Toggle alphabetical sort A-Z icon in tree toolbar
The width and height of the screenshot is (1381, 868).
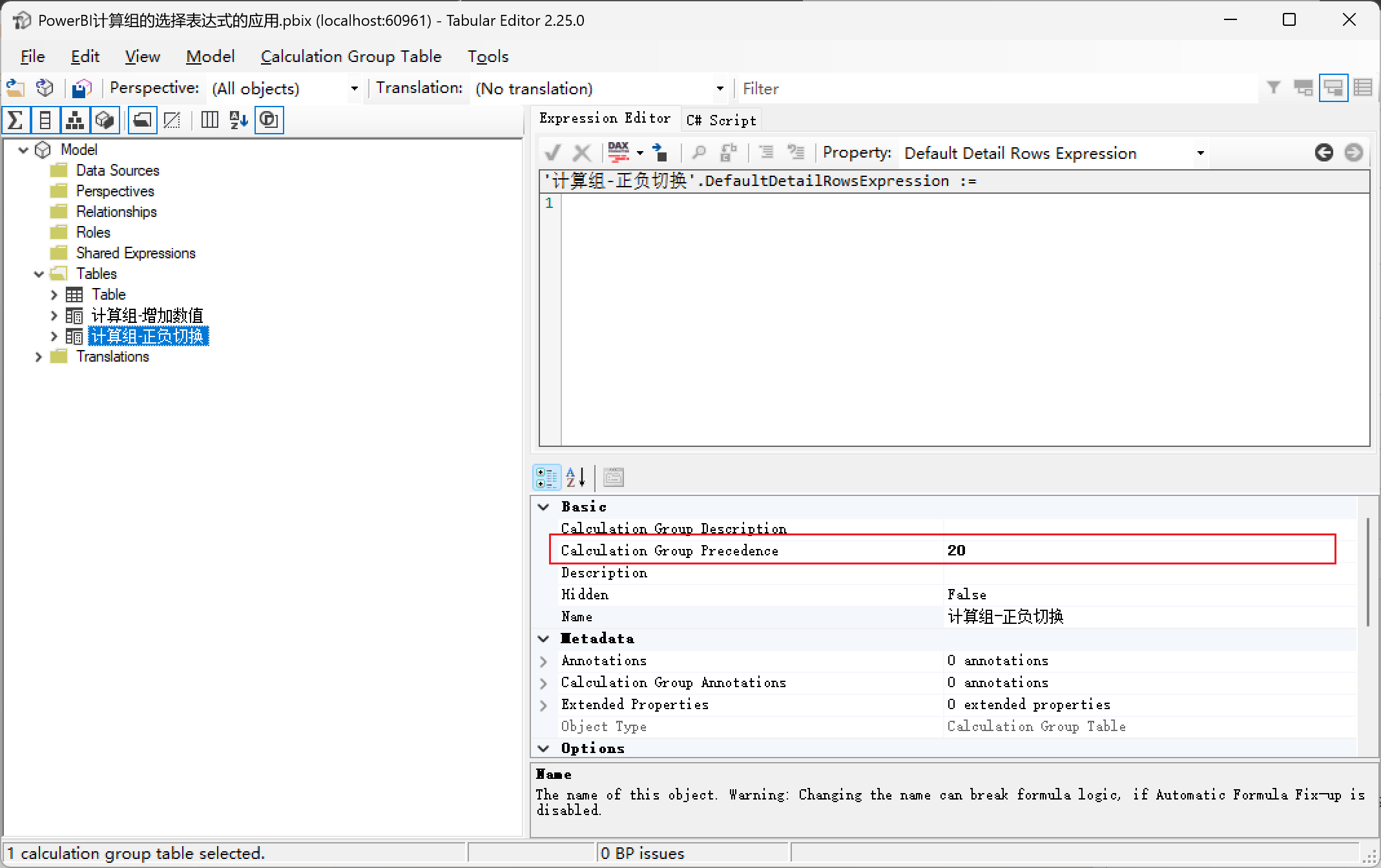pos(238,120)
